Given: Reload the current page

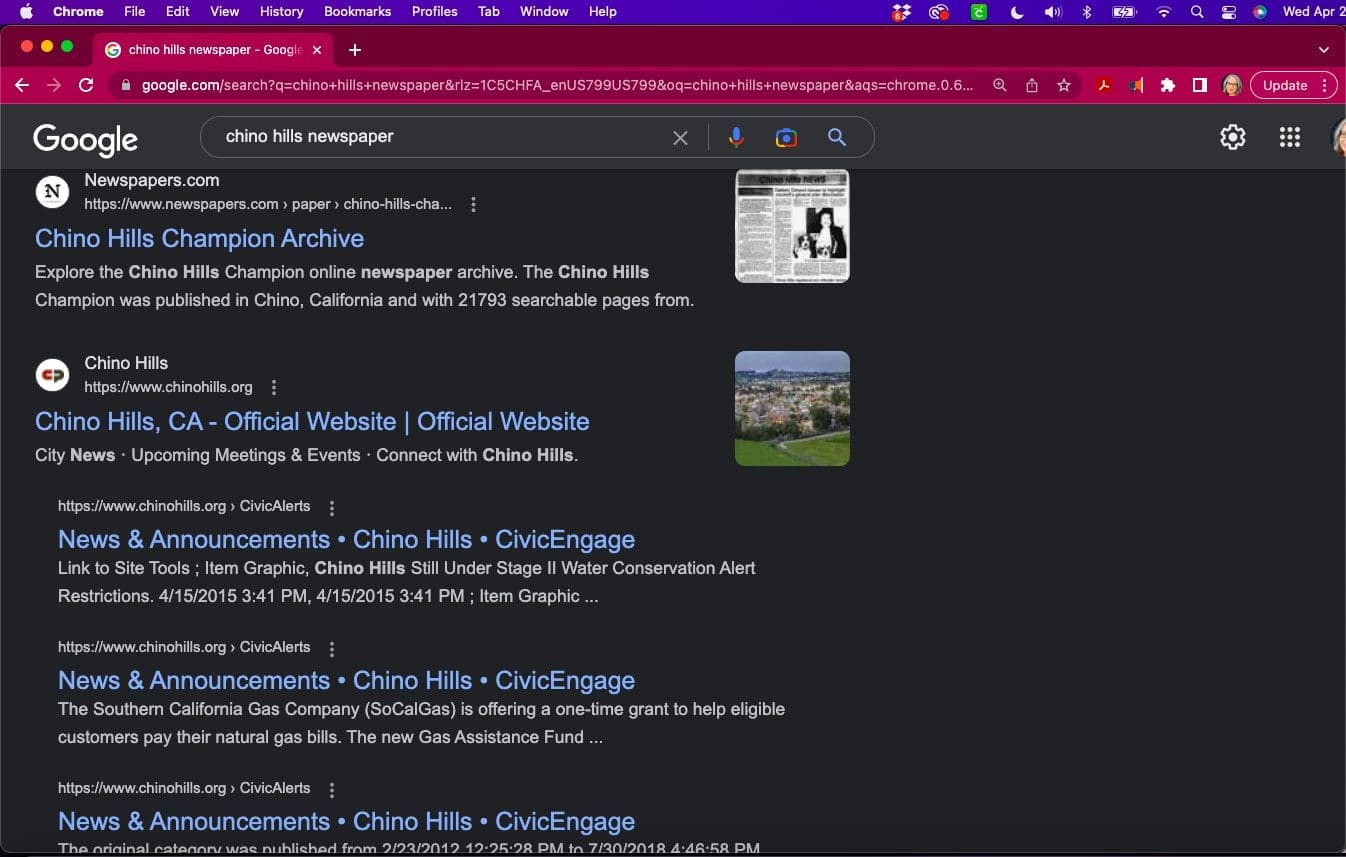Looking at the screenshot, I should 86,86.
